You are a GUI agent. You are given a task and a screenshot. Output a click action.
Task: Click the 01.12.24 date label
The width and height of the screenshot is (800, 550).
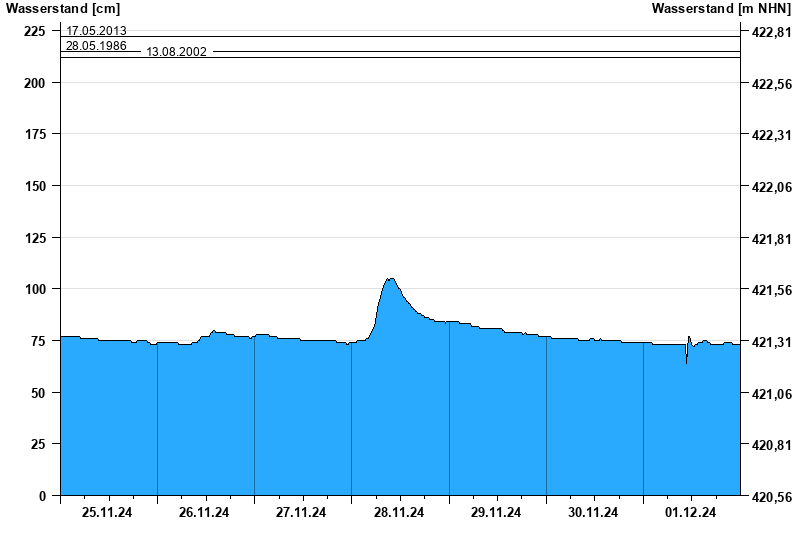point(691,513)
